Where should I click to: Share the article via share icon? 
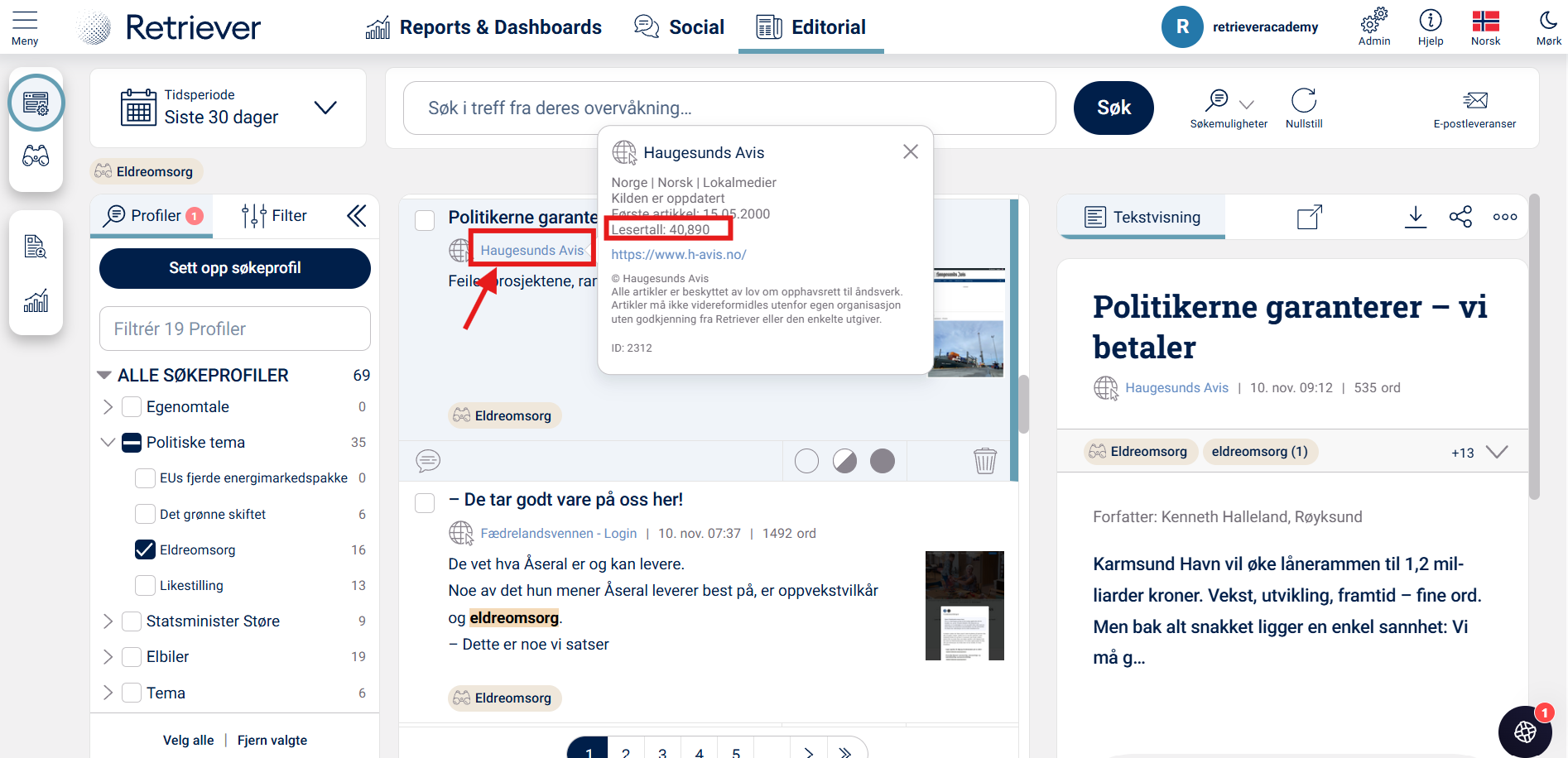[x=1460, y=217]
